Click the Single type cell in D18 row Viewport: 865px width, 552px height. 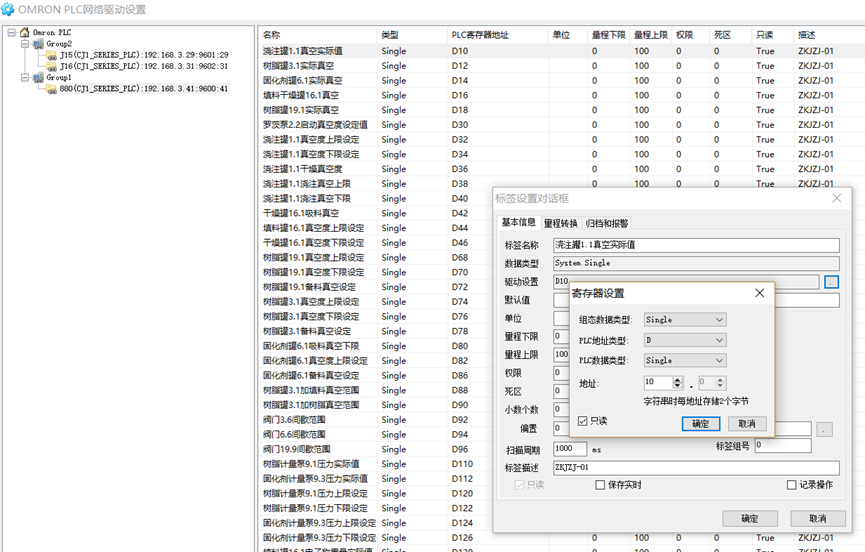point(394,110)
